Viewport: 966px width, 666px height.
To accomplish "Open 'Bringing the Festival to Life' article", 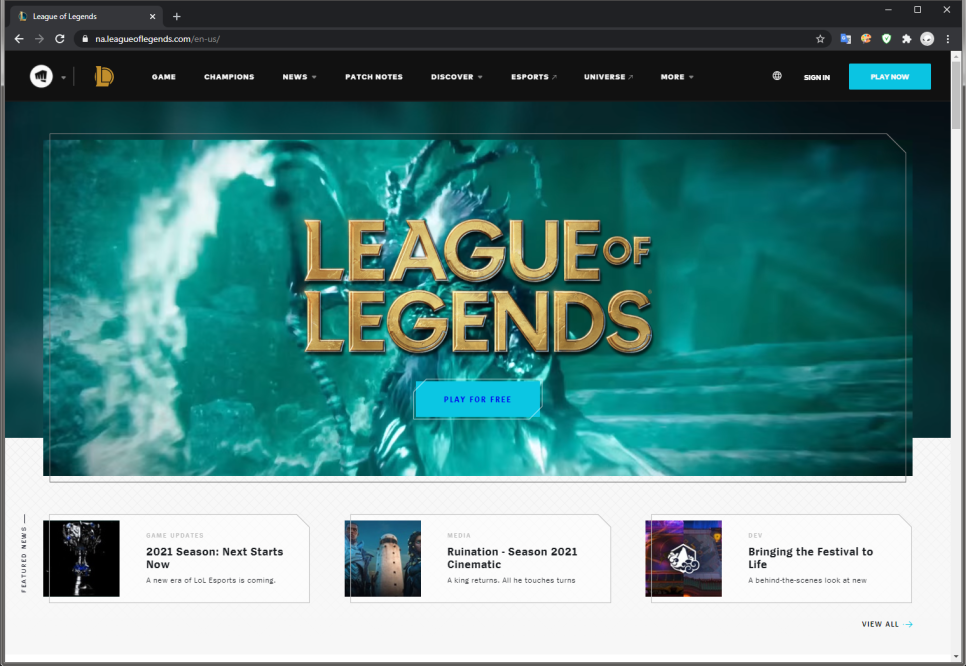I will point(810,558).
